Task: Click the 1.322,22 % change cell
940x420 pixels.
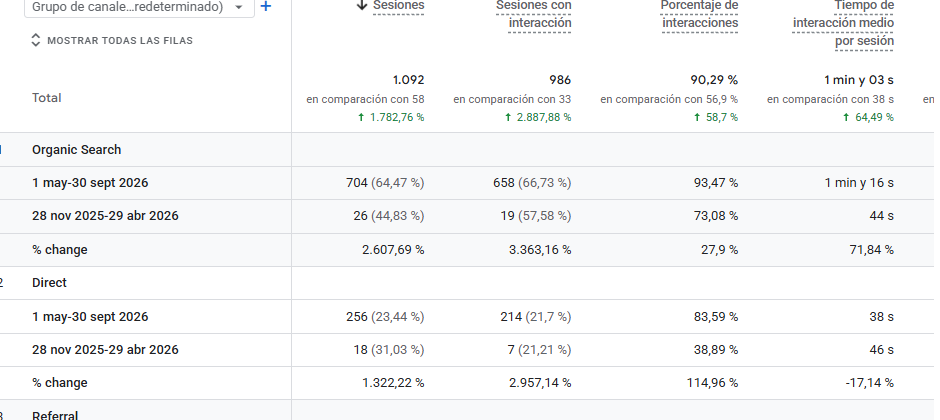Action: tap(393, 383)
